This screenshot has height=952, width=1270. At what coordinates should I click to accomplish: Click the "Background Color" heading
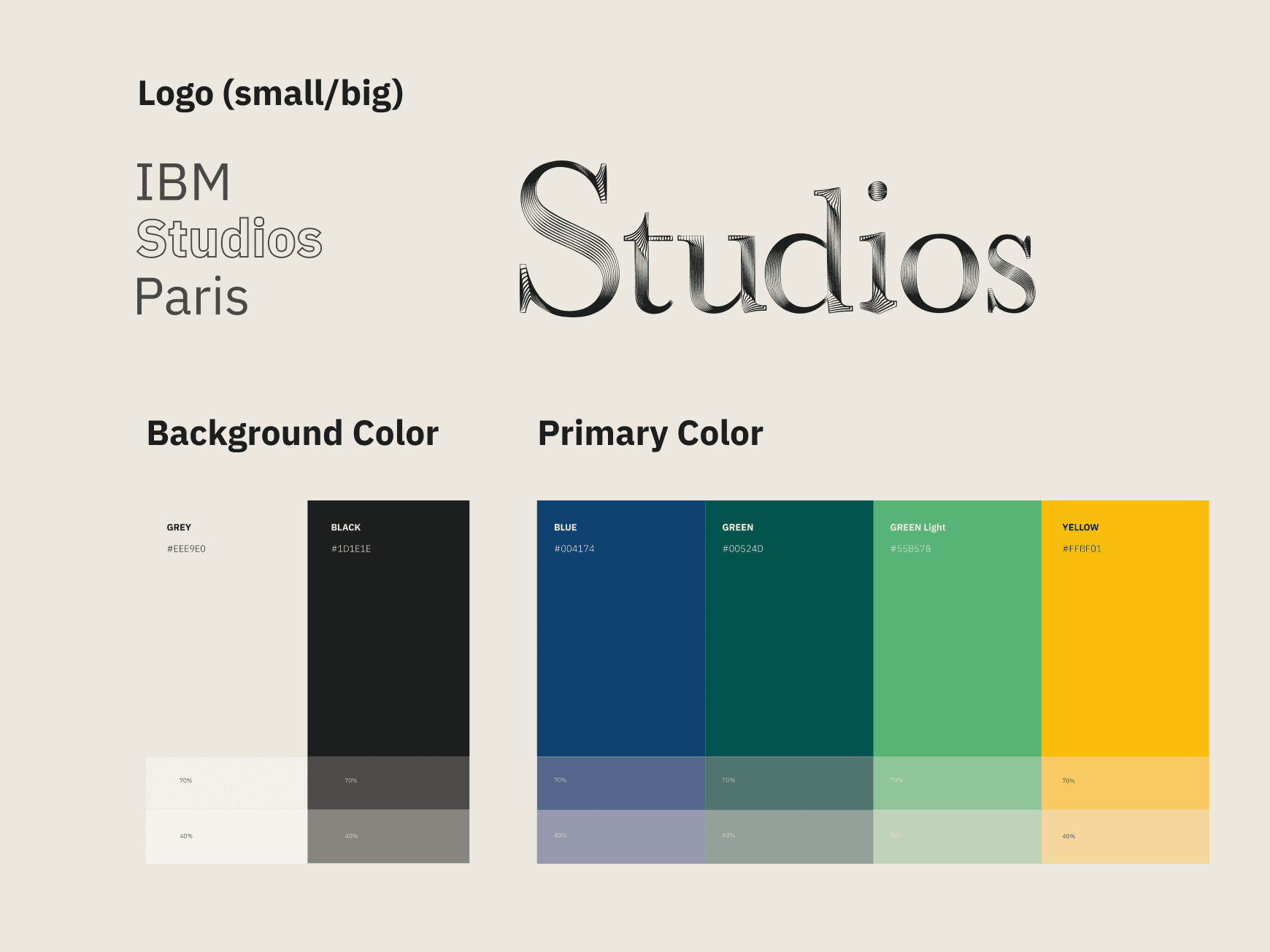point(293,434)
